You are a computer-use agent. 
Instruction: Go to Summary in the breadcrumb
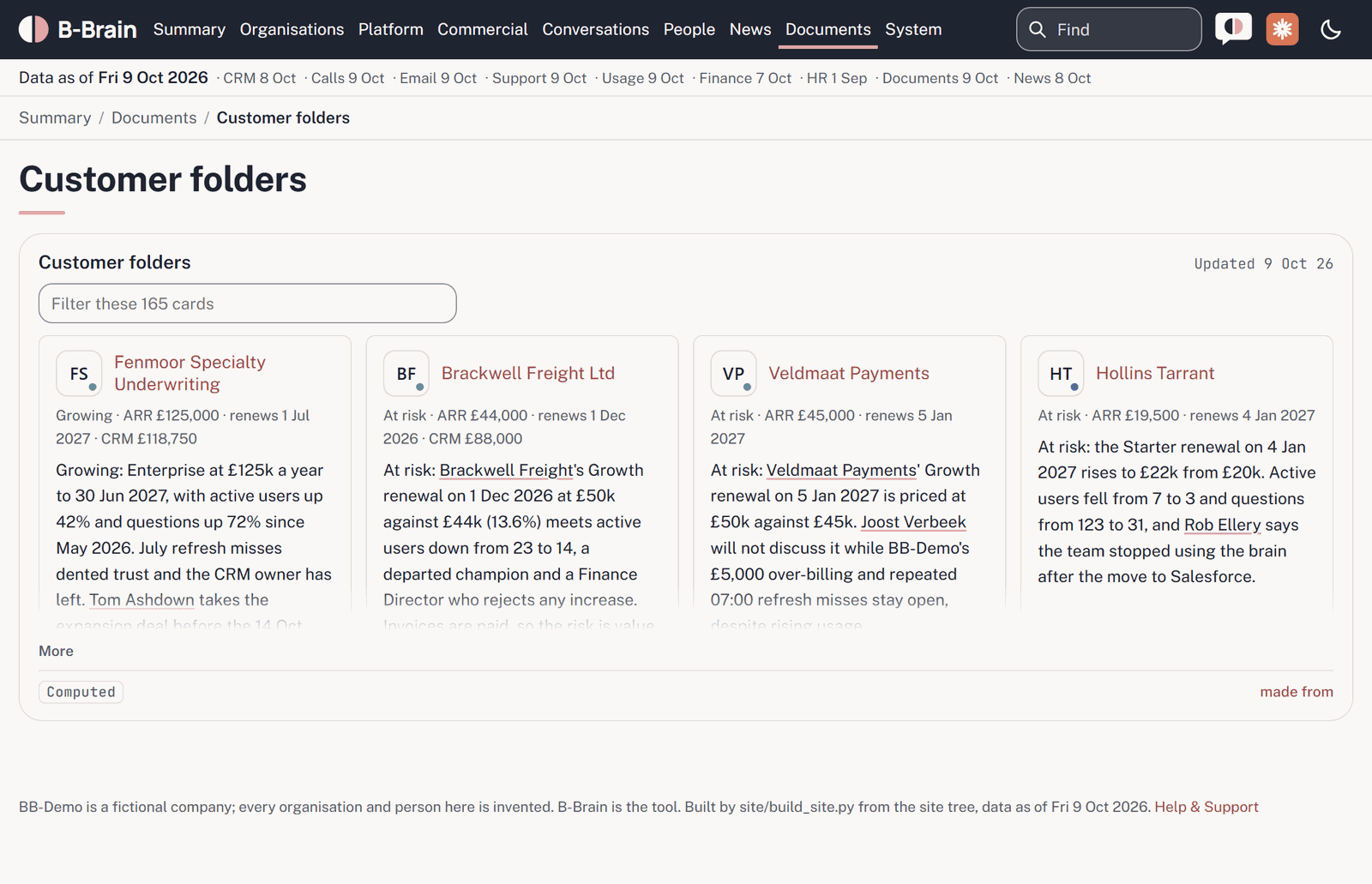pyautogui.click(x=55, y=117)
